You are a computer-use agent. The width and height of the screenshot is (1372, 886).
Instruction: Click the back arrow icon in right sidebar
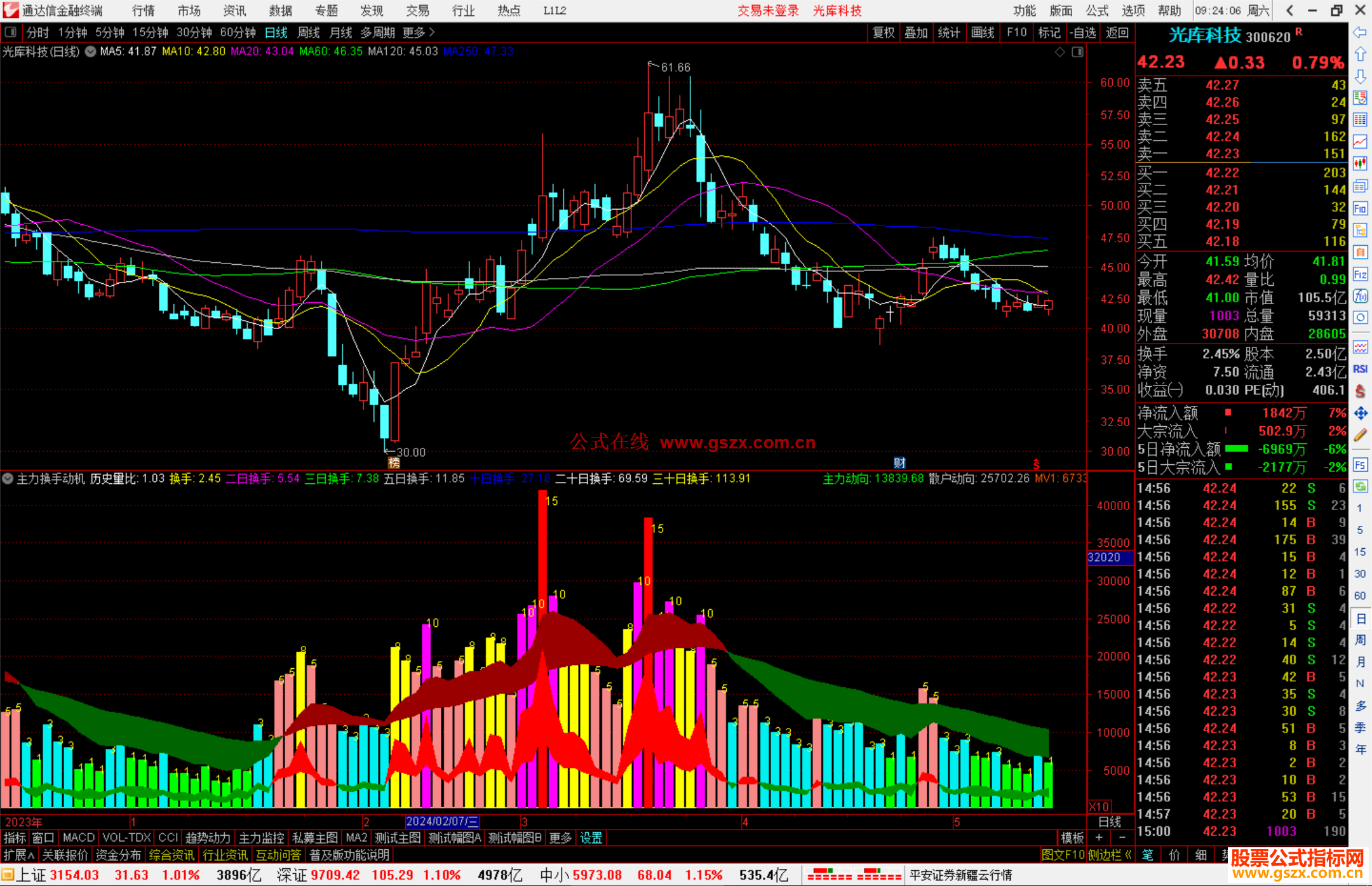pyautogui.click(x=1360, y=32)
